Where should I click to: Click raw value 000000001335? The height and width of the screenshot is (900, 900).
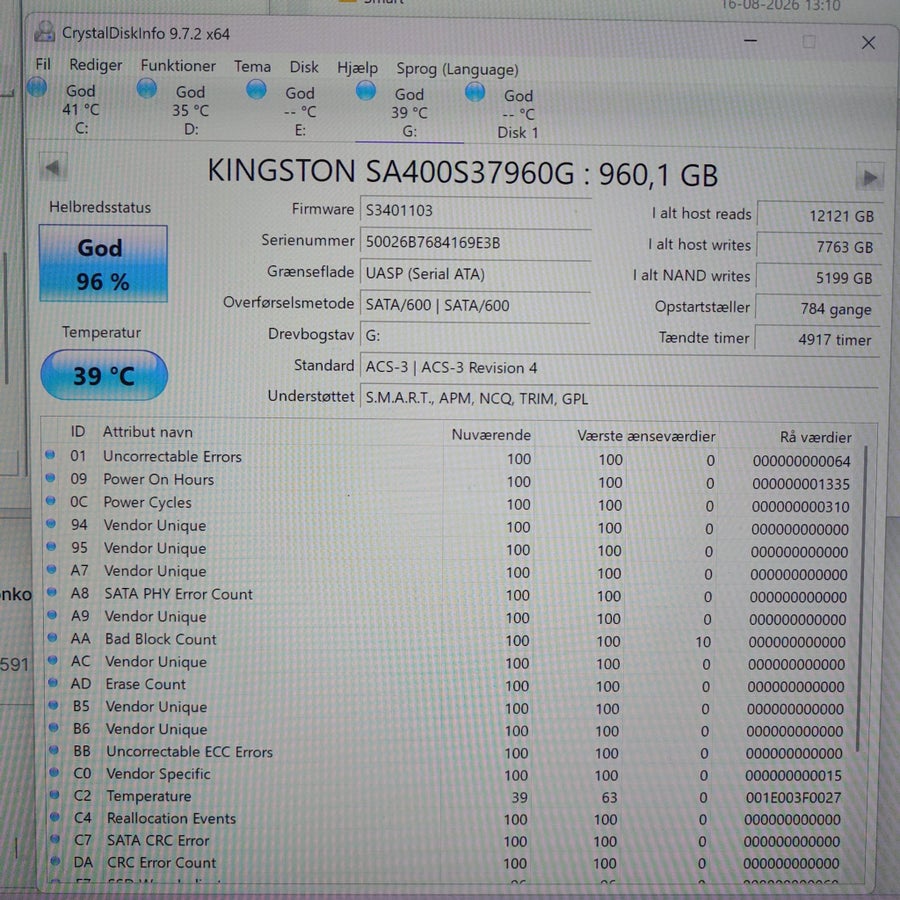click(x=801, y=483)
